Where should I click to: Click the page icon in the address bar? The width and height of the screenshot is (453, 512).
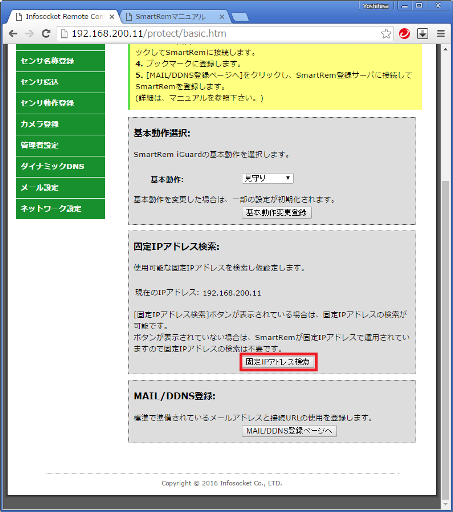click(64, 34)
